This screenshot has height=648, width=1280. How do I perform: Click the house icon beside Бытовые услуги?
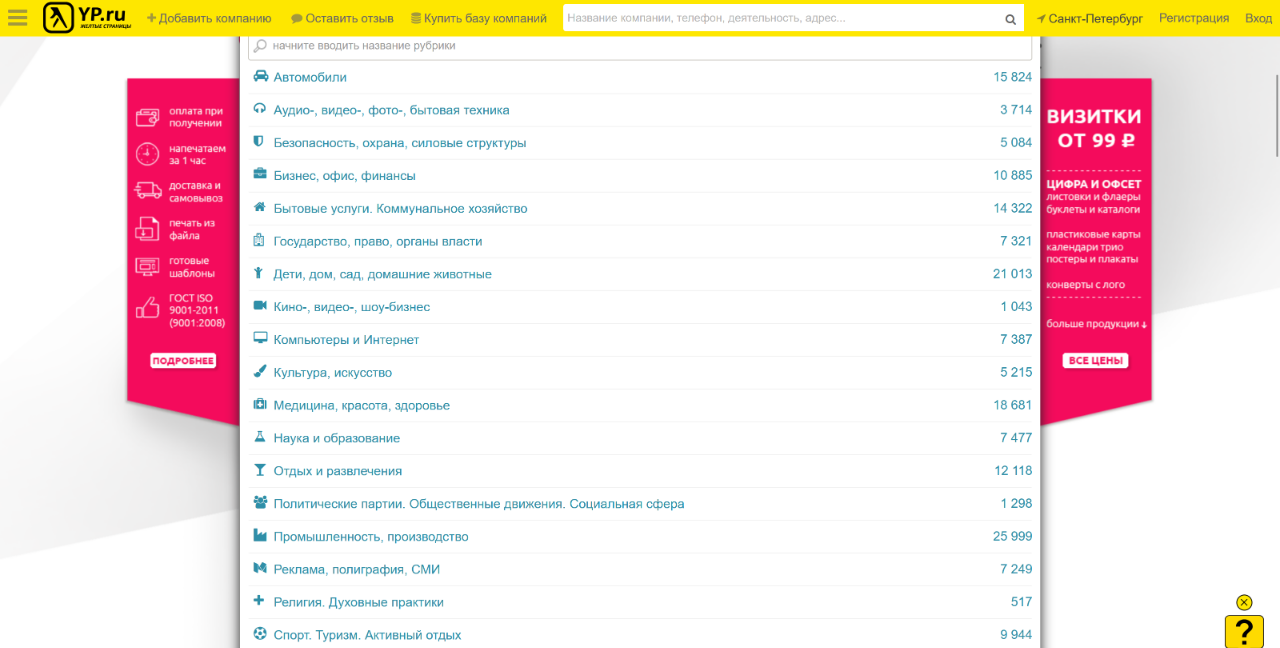[260, 207]
